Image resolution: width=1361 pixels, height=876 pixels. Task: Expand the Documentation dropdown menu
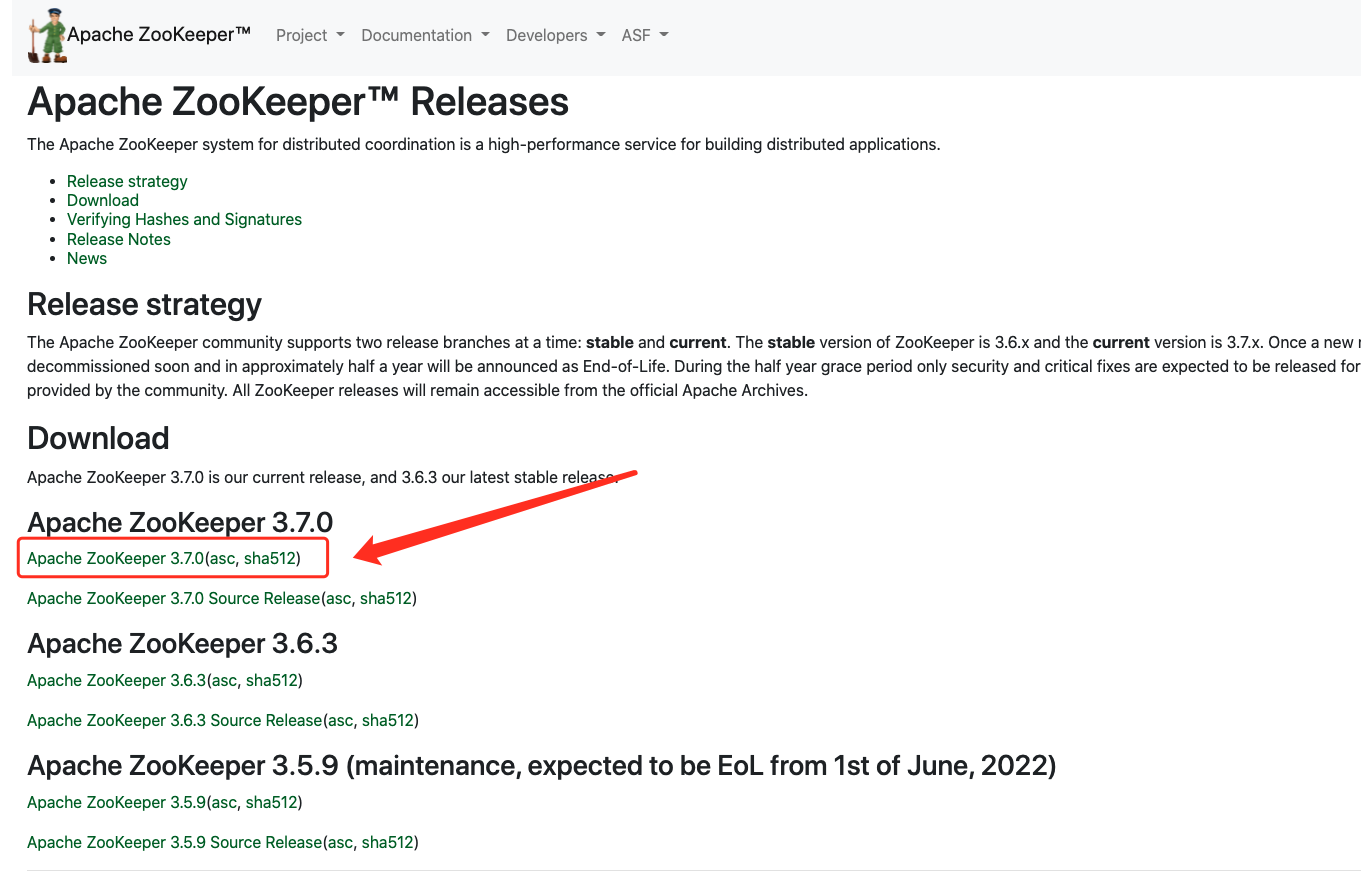(x=425, y=35)
